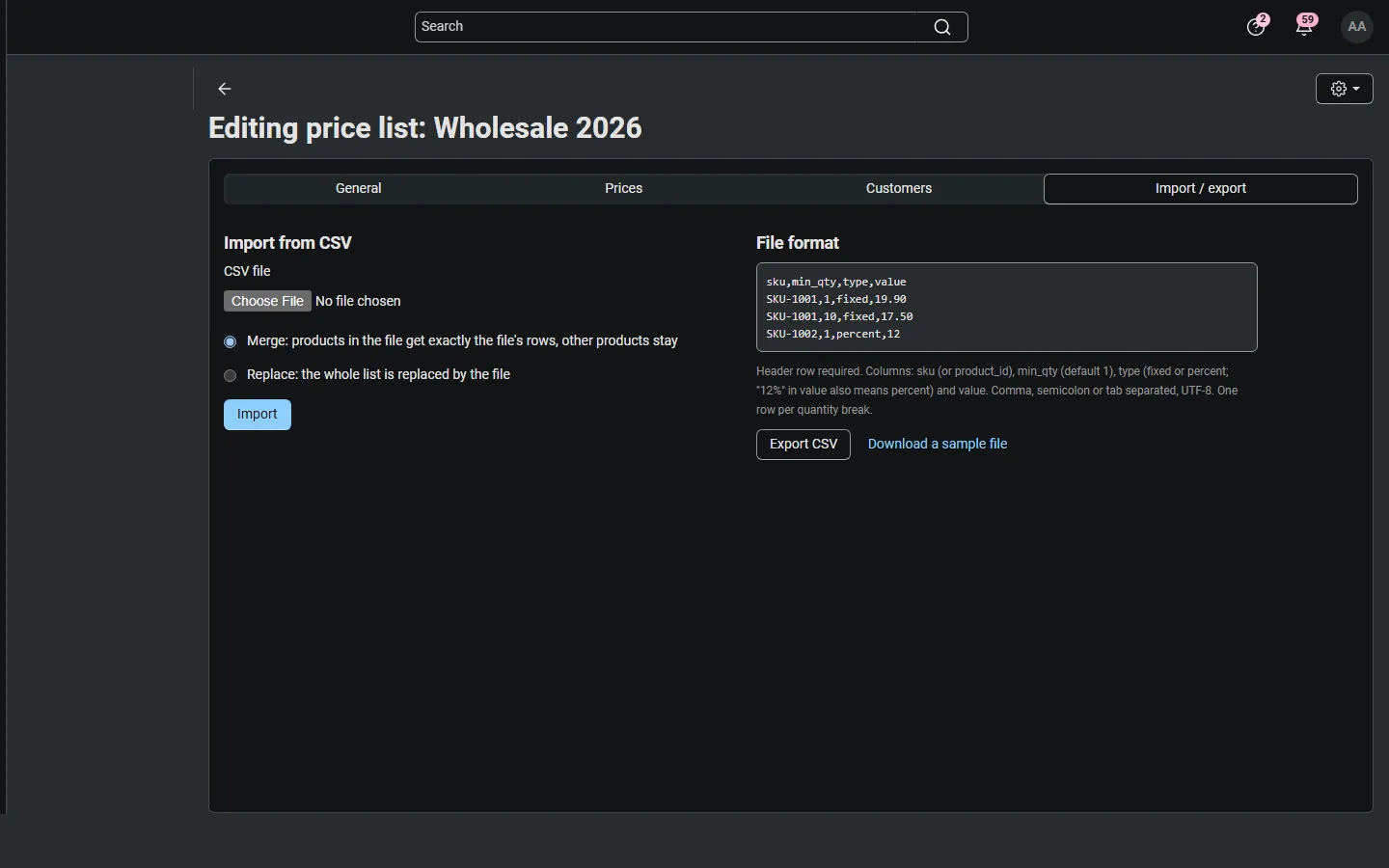1389x868 pixels.
Task: Click the search magnifier icon
Action: pos(942,27)
